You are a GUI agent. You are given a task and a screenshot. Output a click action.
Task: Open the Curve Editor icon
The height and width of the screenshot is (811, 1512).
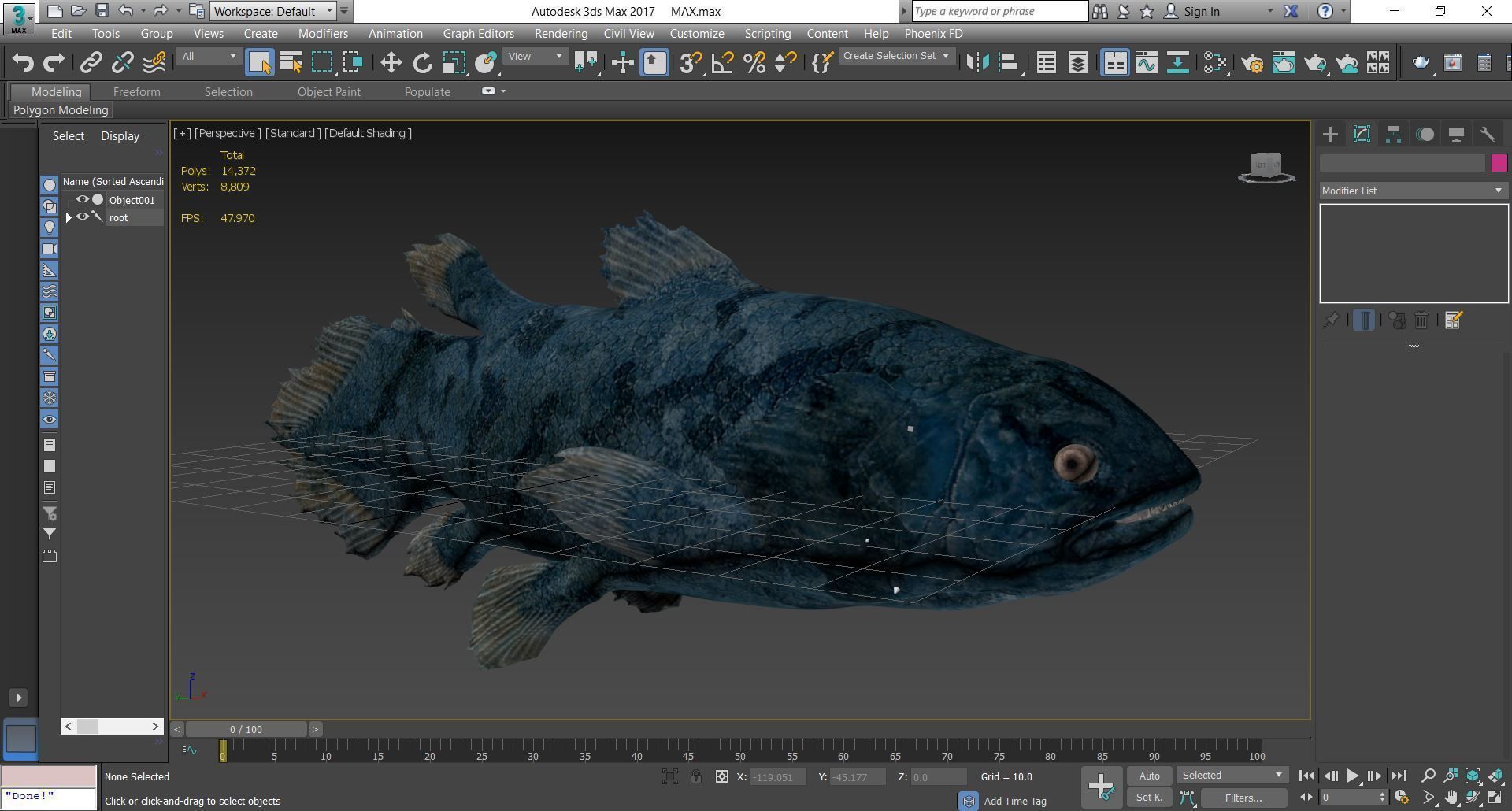pos(1147,62)
